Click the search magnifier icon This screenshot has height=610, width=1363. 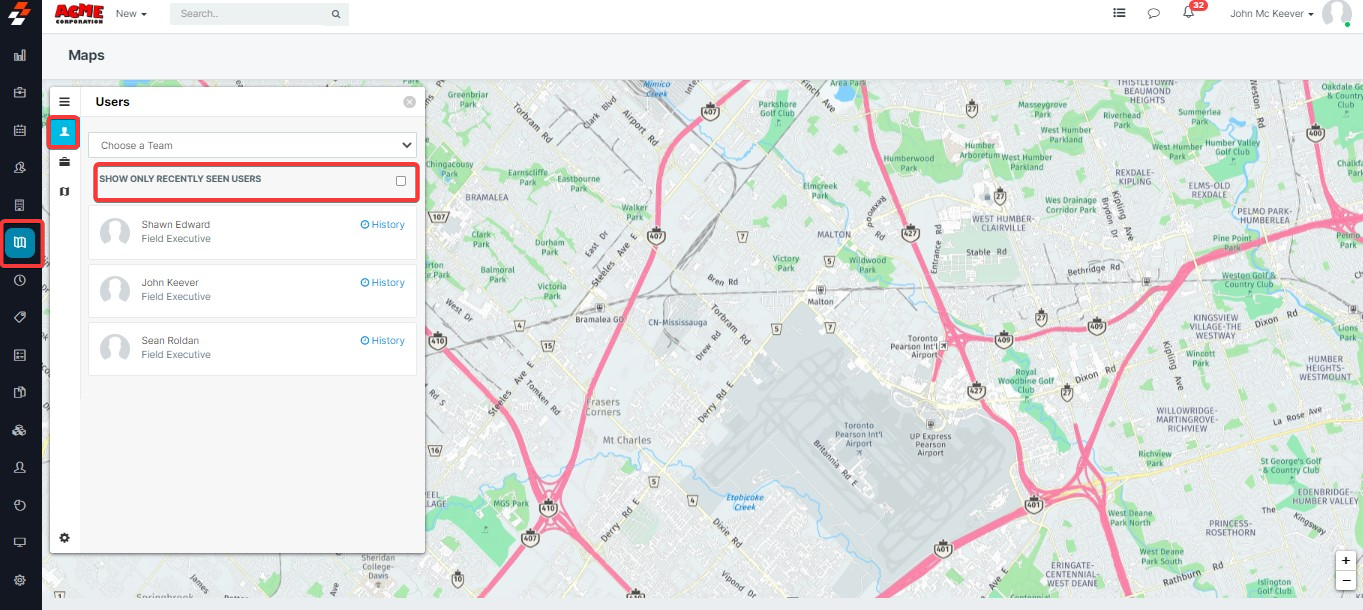pyautogui.click(x=335, y=14)
